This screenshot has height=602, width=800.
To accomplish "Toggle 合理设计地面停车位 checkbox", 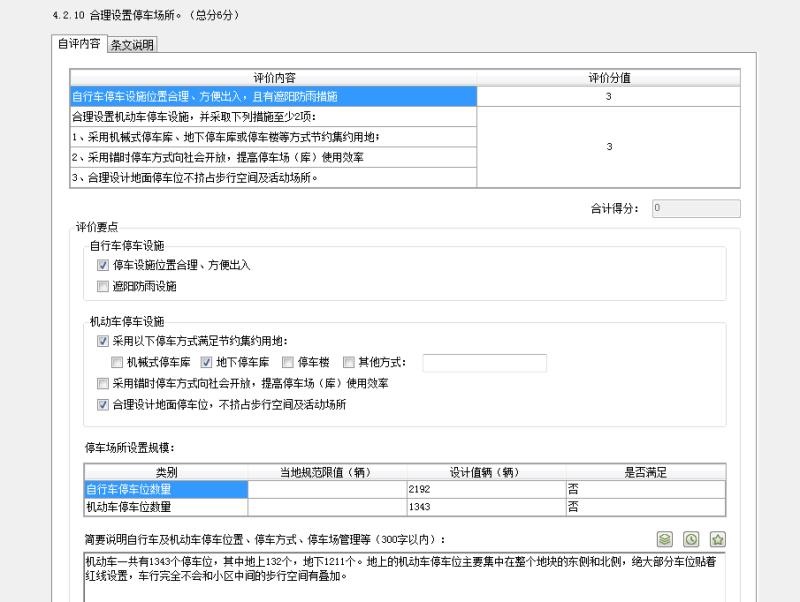I will coord(103,405).
